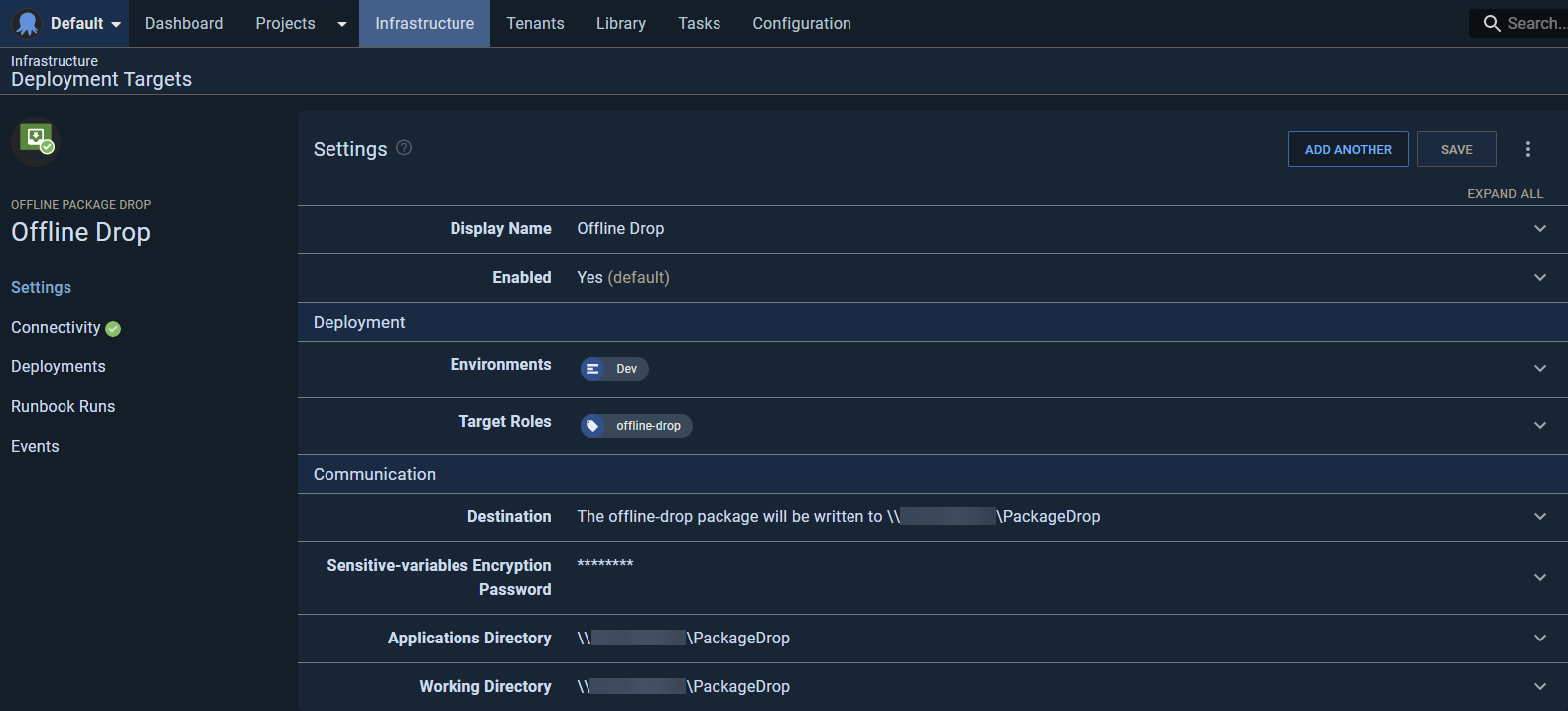Focus the Search field

click(1518, 23)
